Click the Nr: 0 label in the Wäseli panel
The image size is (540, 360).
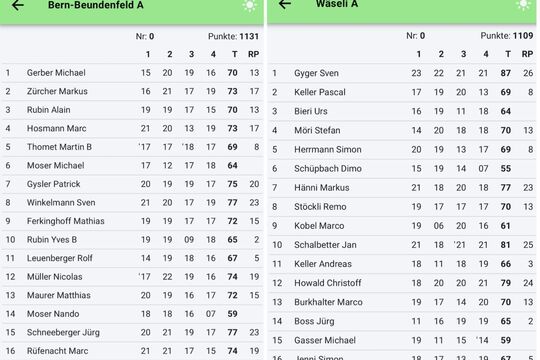click(x=415, y=36)
